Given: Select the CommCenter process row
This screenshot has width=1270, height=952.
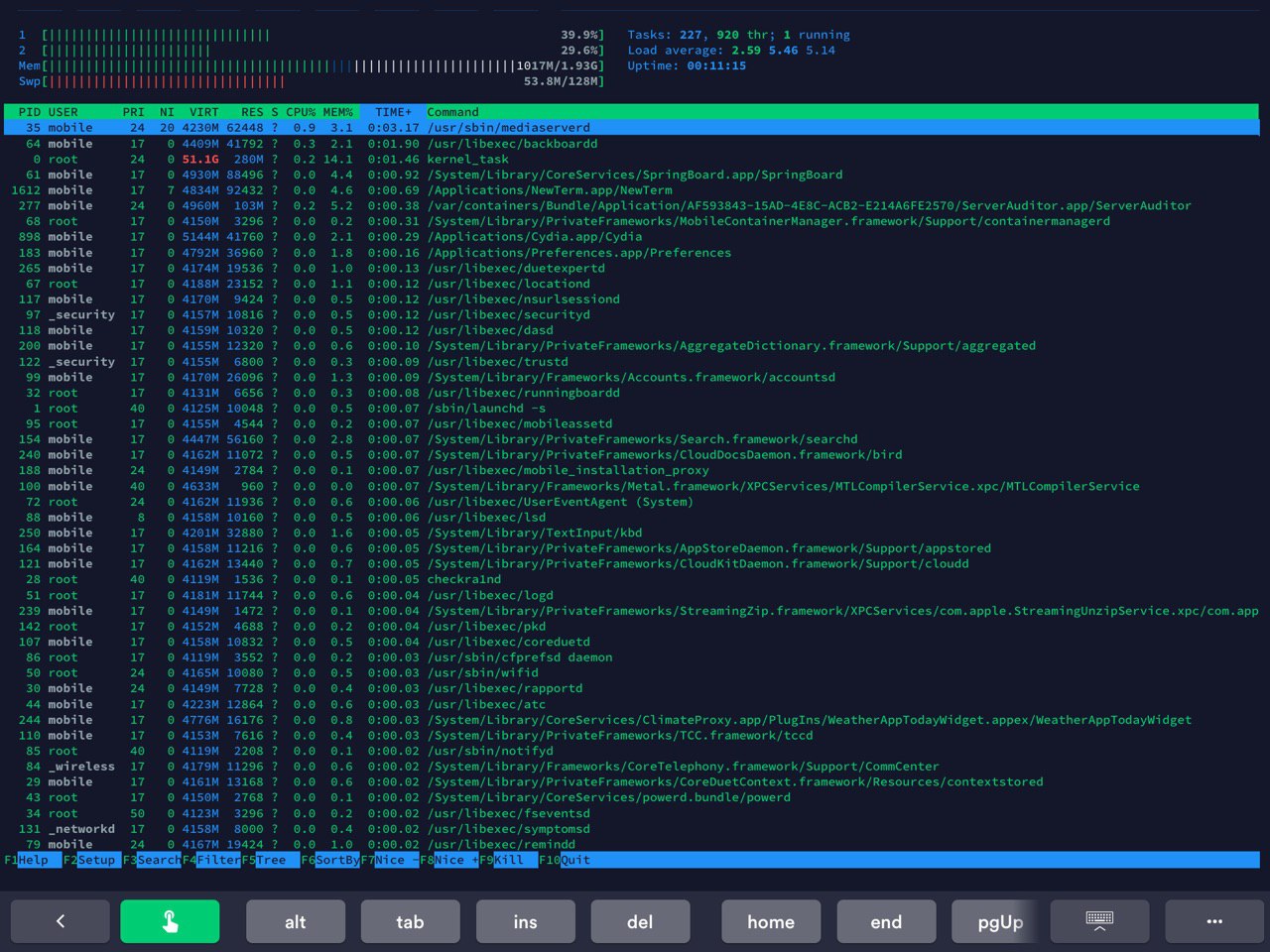Looking at the screenshot, I should pos(631,767).
